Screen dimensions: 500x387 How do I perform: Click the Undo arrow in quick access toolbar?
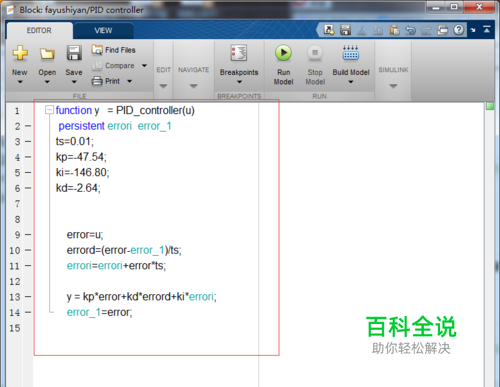point(410,30)
